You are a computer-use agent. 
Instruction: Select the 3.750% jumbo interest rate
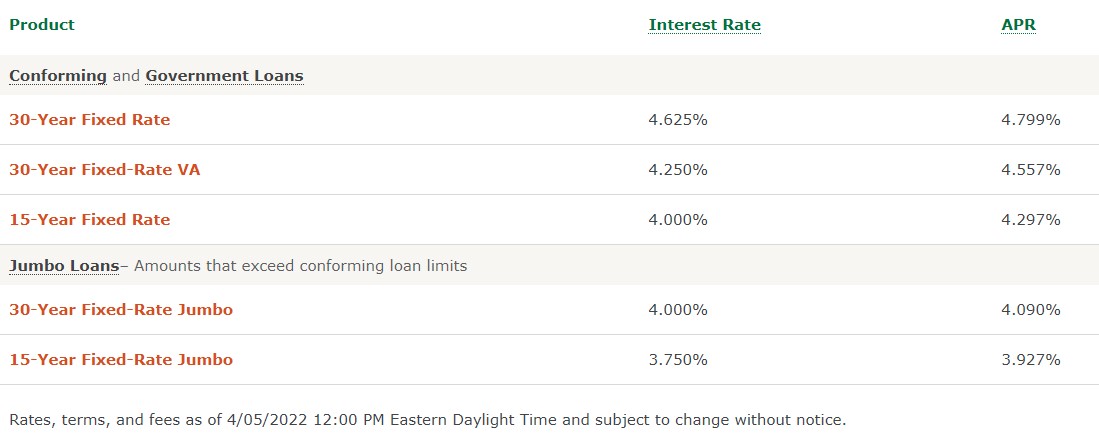click(678, 359)
